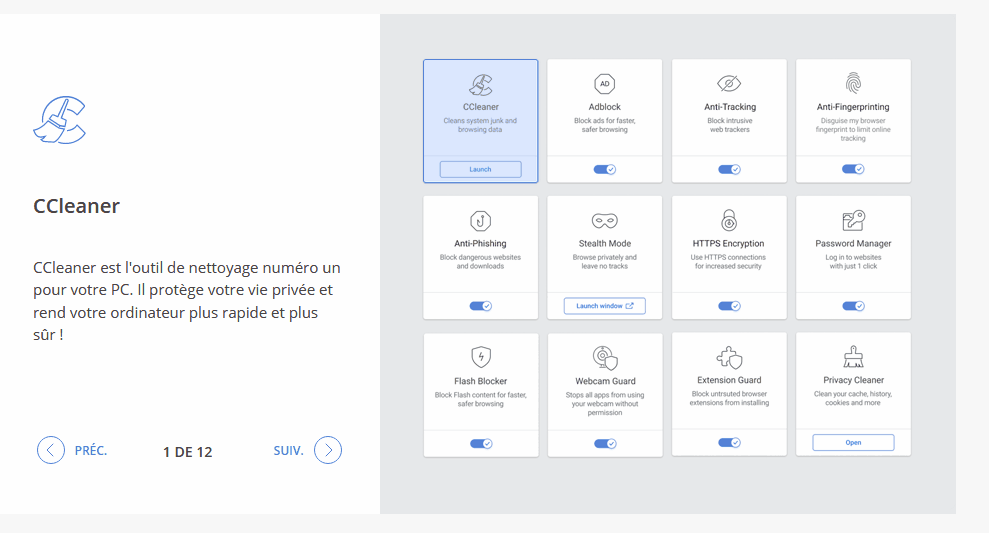
Task: Click the Privacy Cleaner card title
Action: (x=853, y=380)
